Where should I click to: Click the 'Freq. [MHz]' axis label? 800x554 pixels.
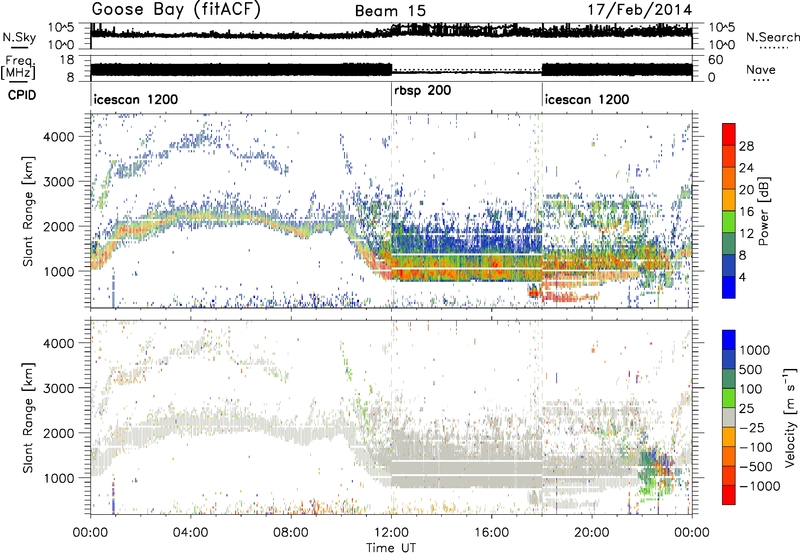(19, 67)
